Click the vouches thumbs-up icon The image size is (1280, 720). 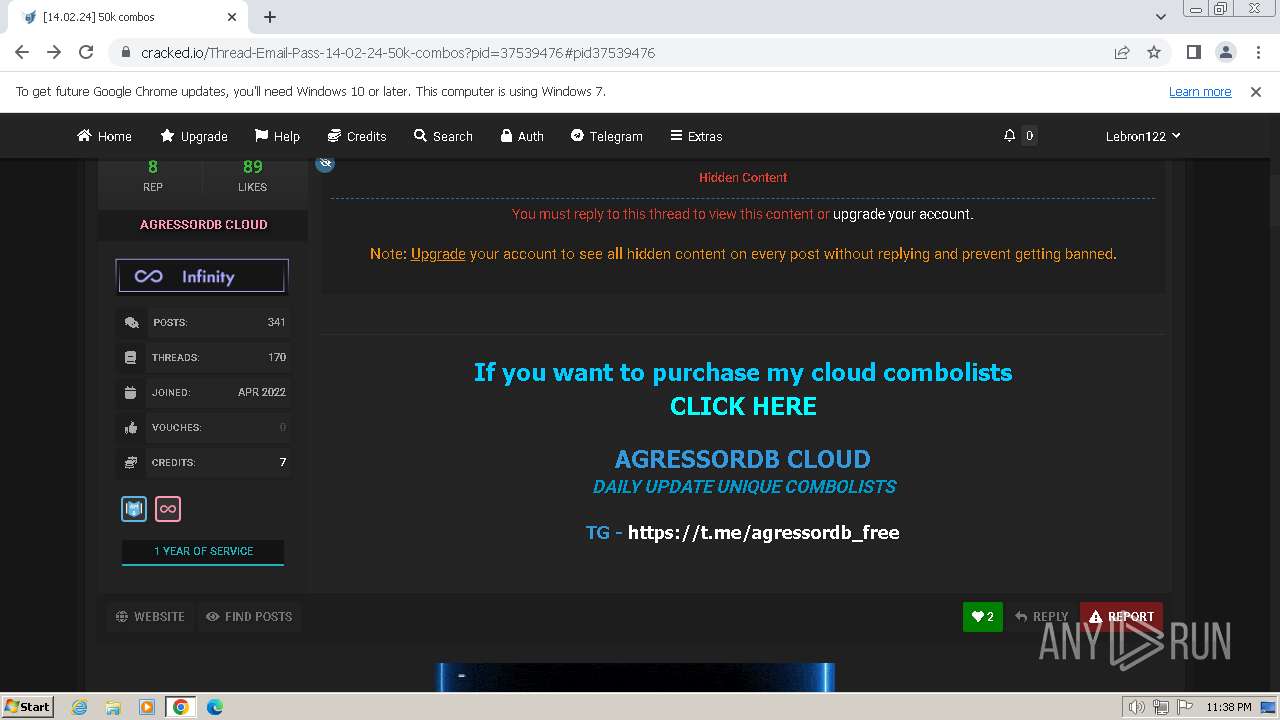(131, 428)
